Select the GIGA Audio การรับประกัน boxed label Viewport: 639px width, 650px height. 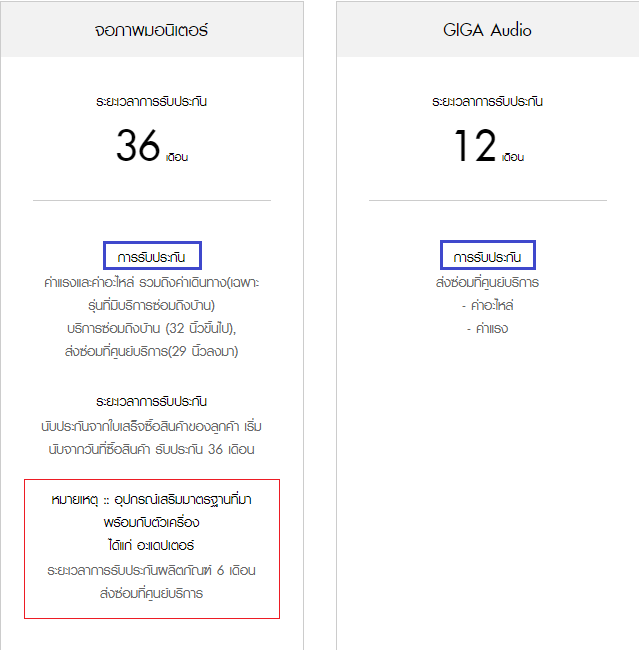pyautogui.click(x=488, y=255)
